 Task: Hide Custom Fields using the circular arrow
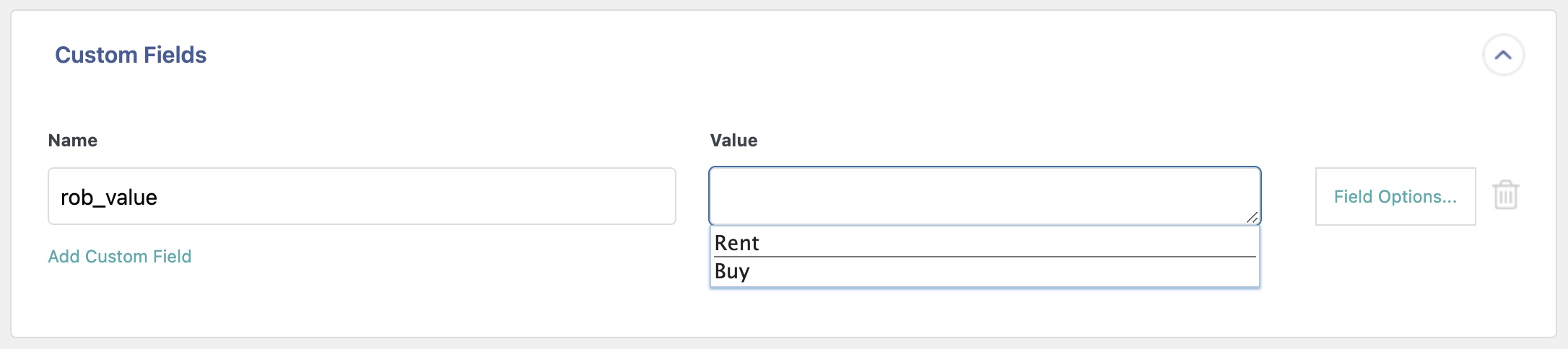[1503, 55]
